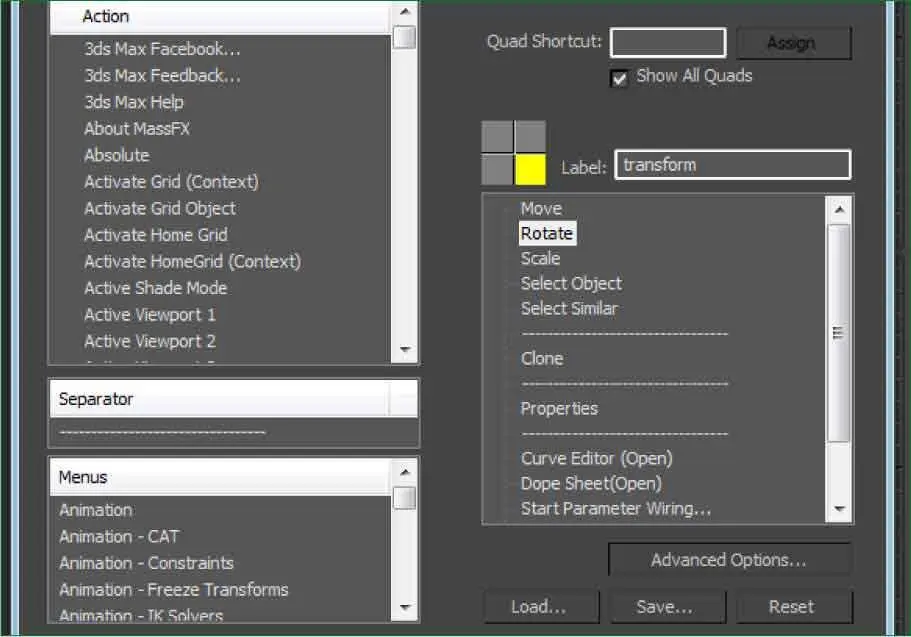
Task: Click the Menus list scroll up arrow
Action: click(x=405, y=473)
